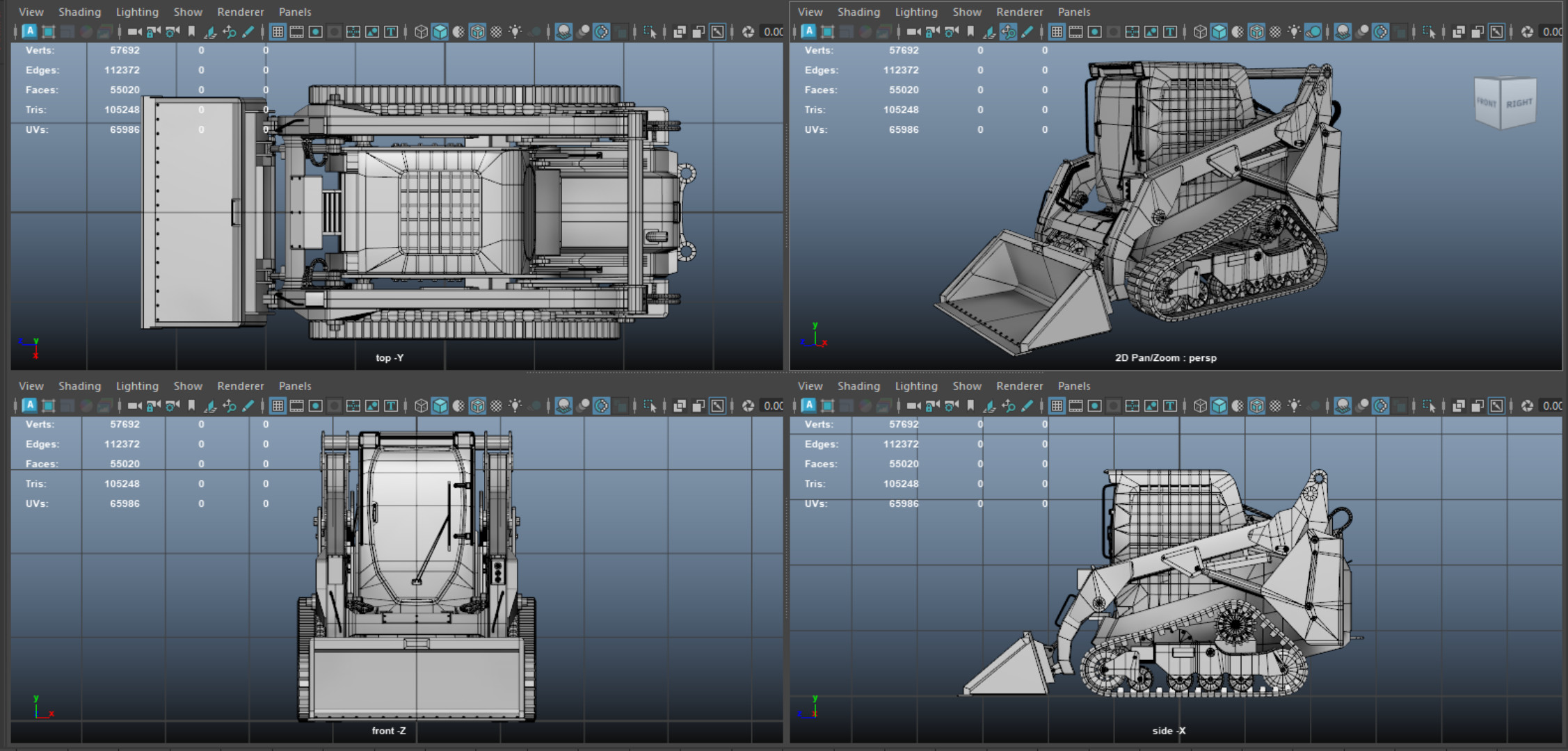
Task: Click Camera Attributes icon in front view panel
Action: click(173, 405)
